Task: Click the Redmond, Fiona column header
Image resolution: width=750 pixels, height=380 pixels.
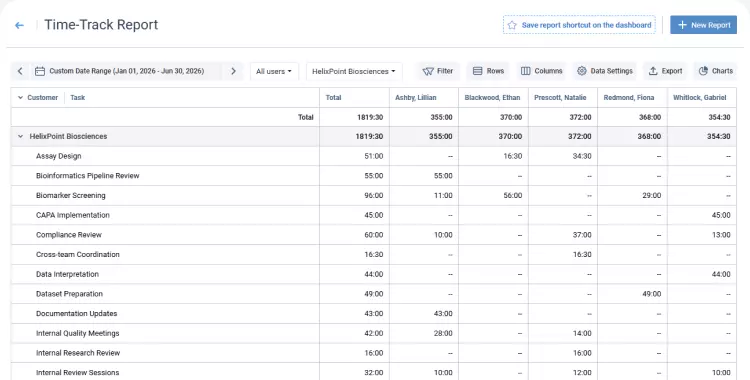Action: (x=629, y=98)
